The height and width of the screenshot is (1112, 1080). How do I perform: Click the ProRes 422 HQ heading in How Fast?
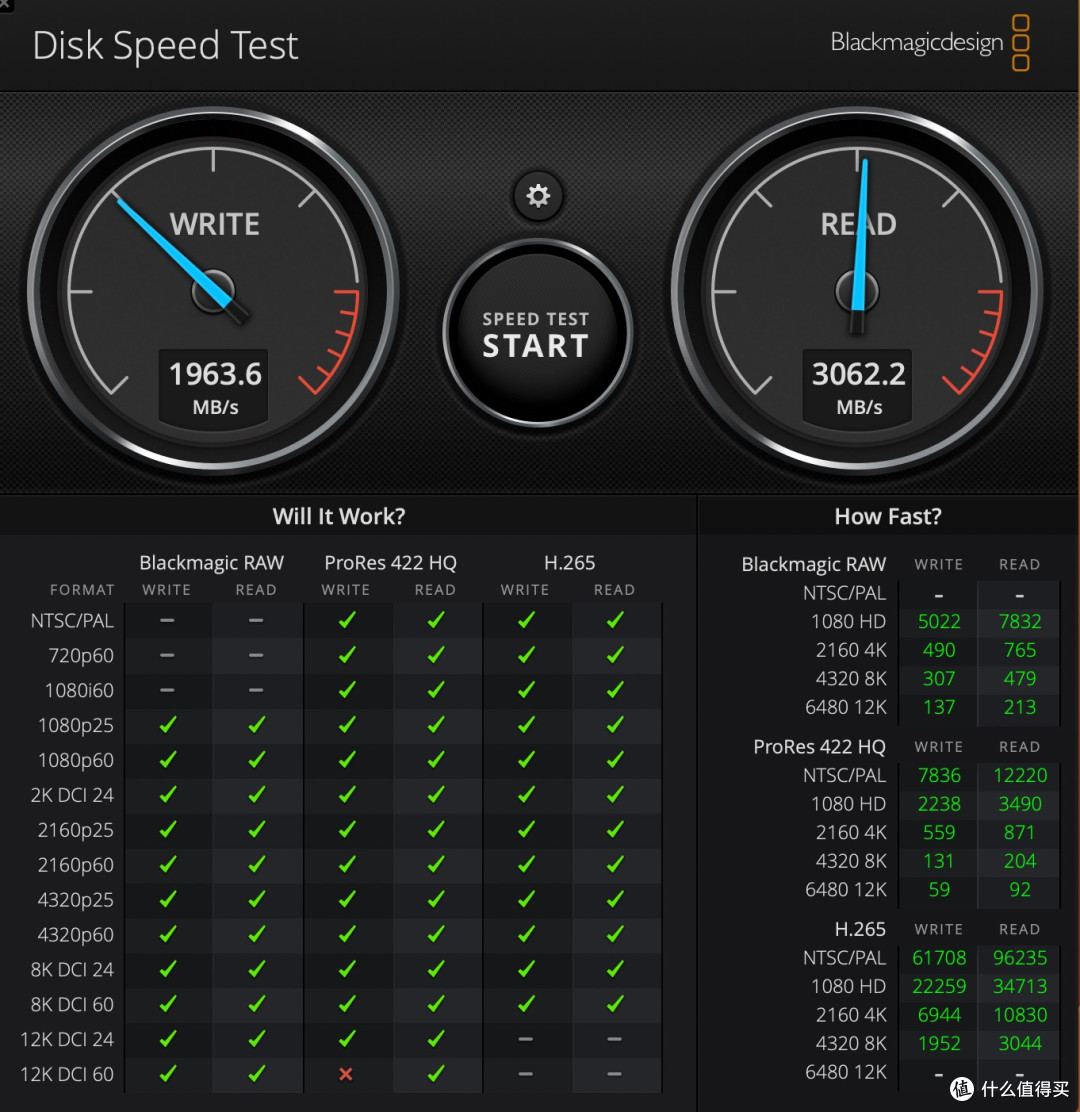tap(819, 747)
